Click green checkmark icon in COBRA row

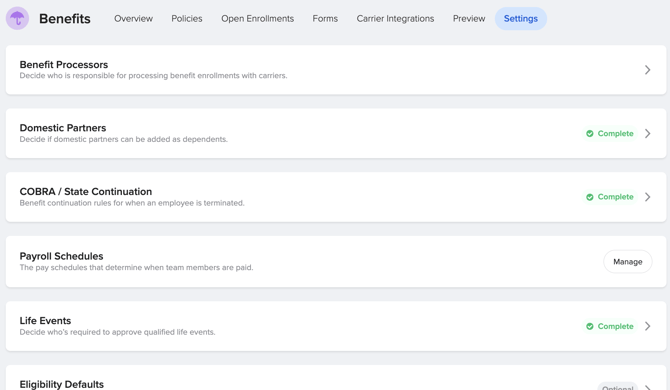pos(590,197)
